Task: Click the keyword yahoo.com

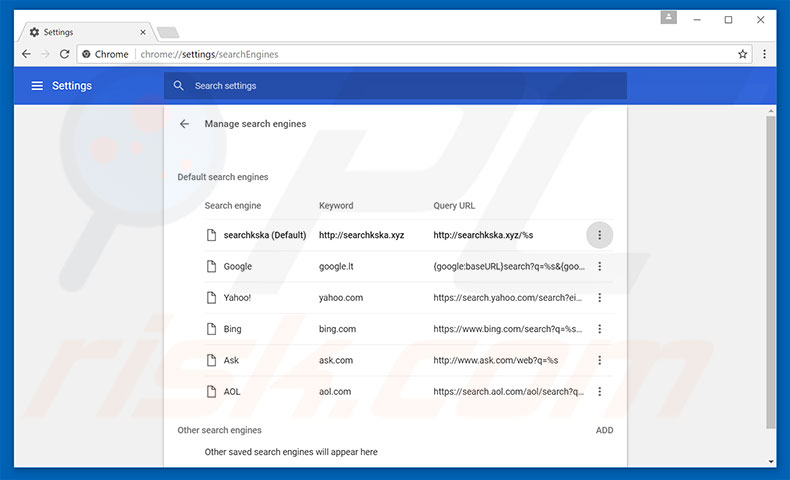Action: [341, 298]
